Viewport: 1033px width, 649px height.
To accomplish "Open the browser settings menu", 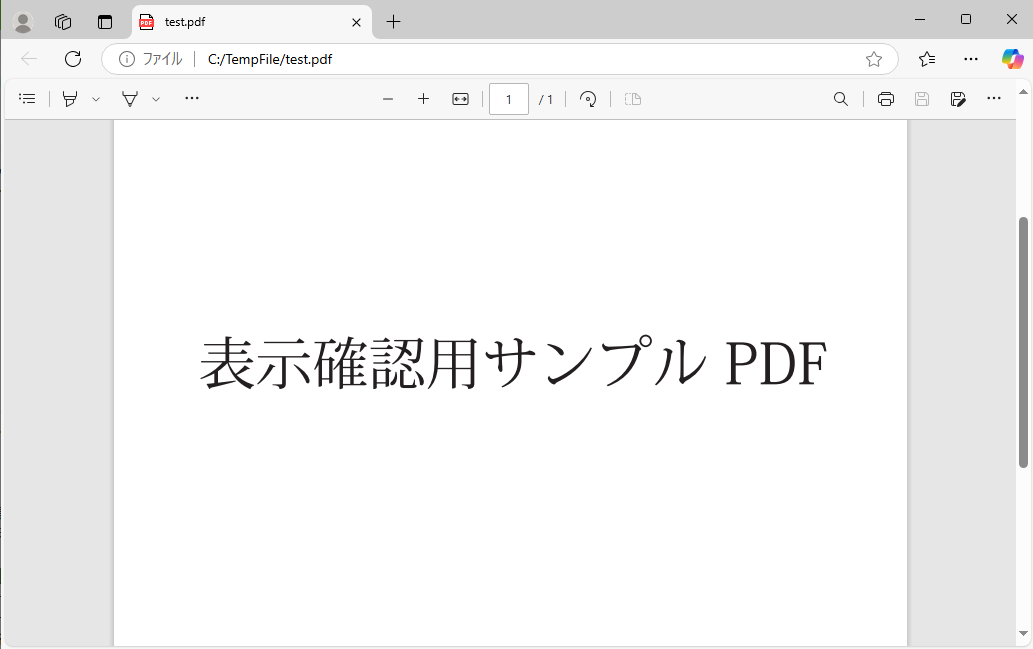I will [971, 59].
